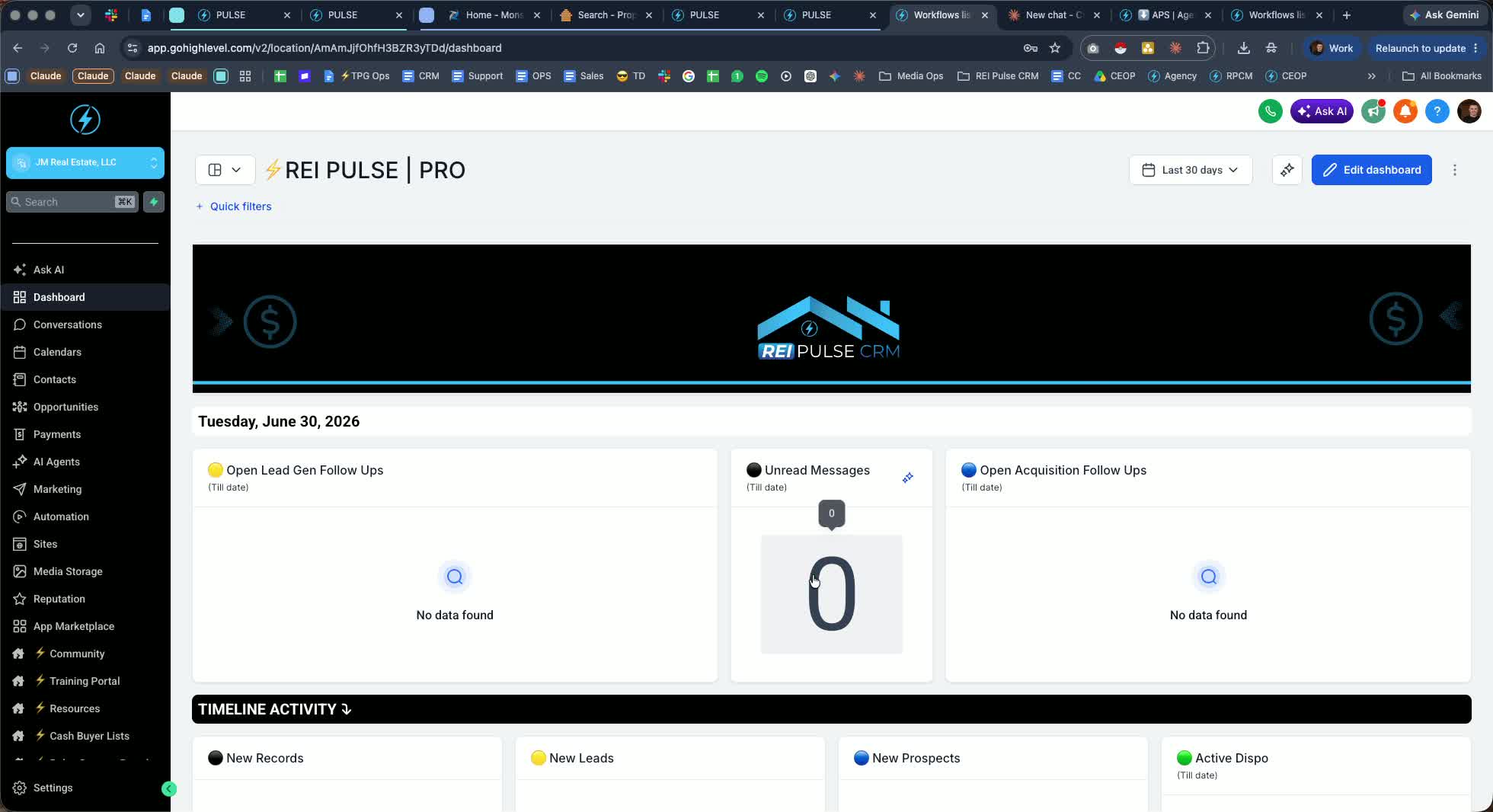Click the sparkle AI icon beside Edit dashboard
1493x812 pixels.
[x=1287, y=170]
